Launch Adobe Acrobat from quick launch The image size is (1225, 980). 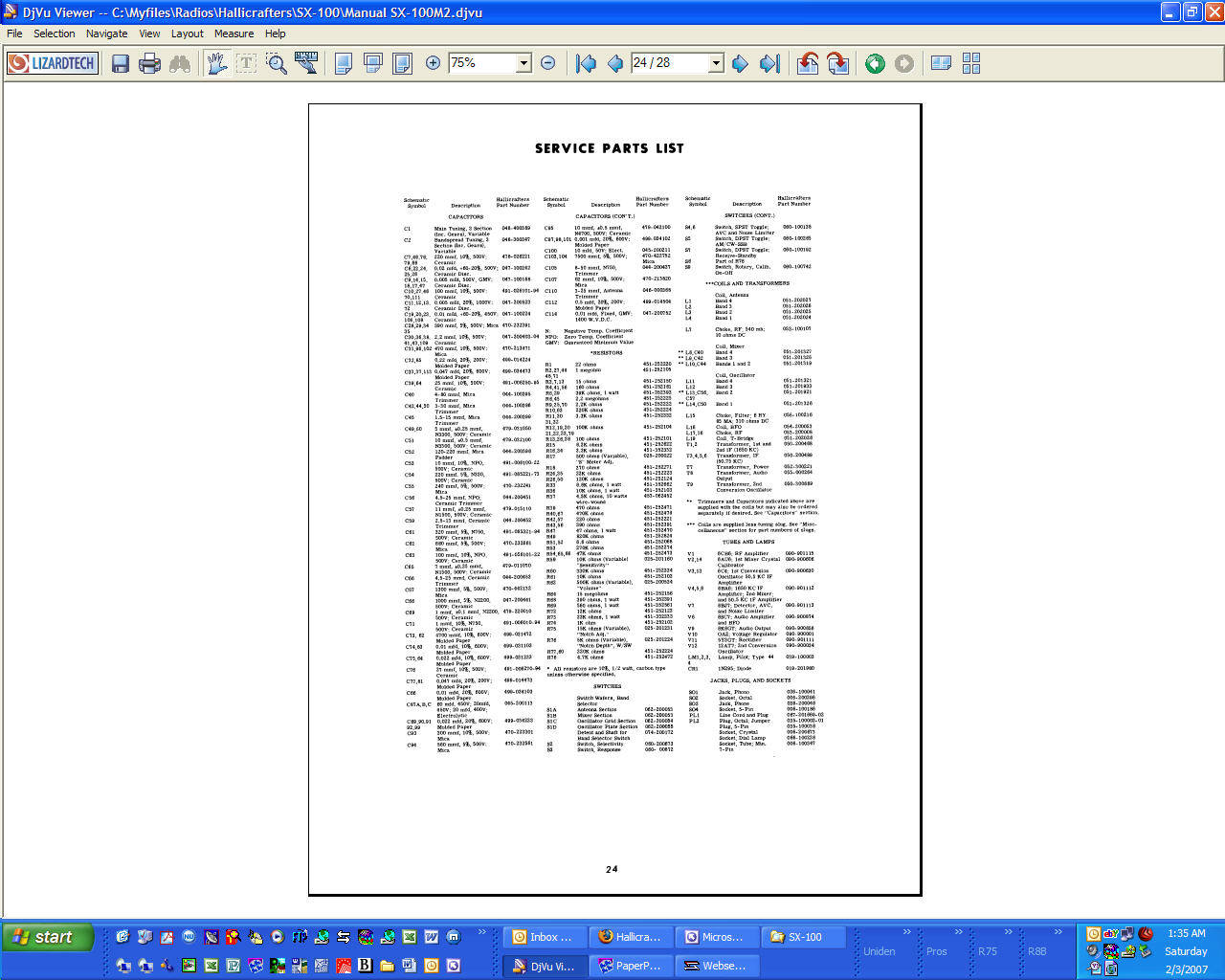[167, 937]
